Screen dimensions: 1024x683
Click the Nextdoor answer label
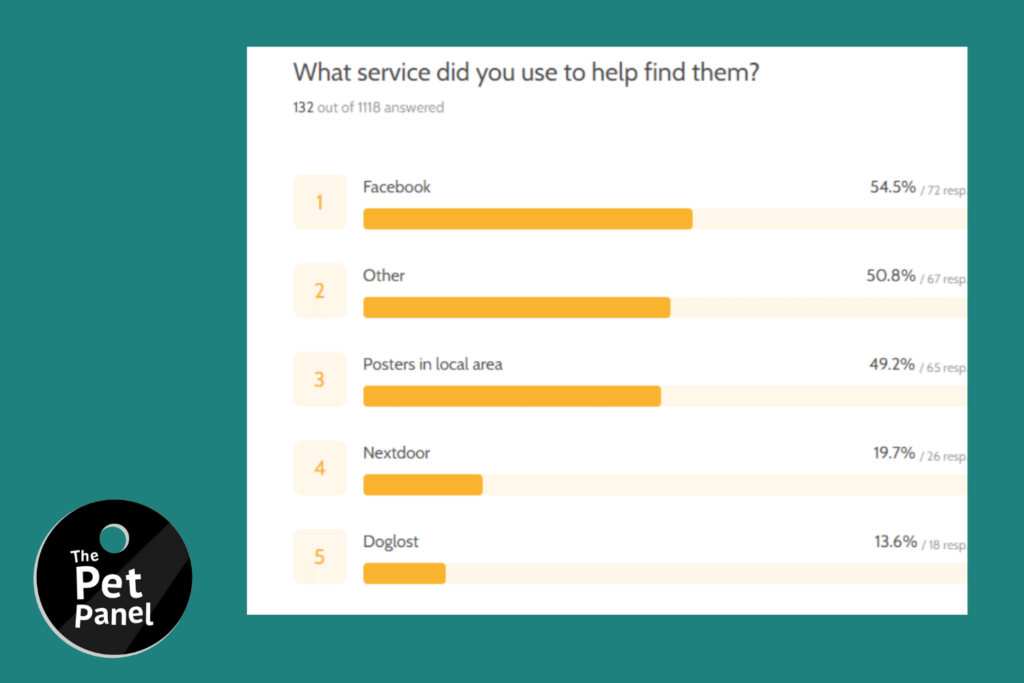tap(396, 453)
